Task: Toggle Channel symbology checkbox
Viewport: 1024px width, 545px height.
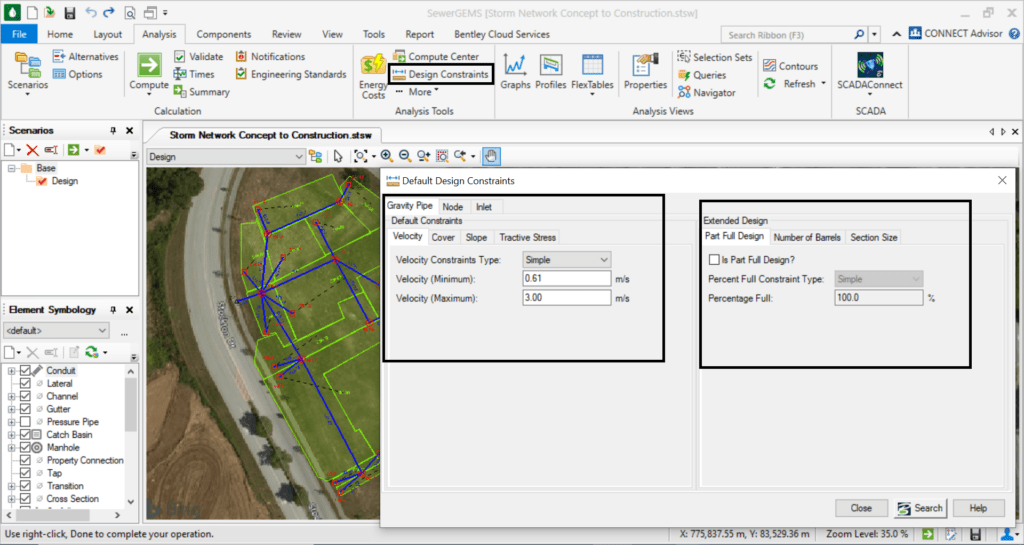Action: click(x=25, y=396)
